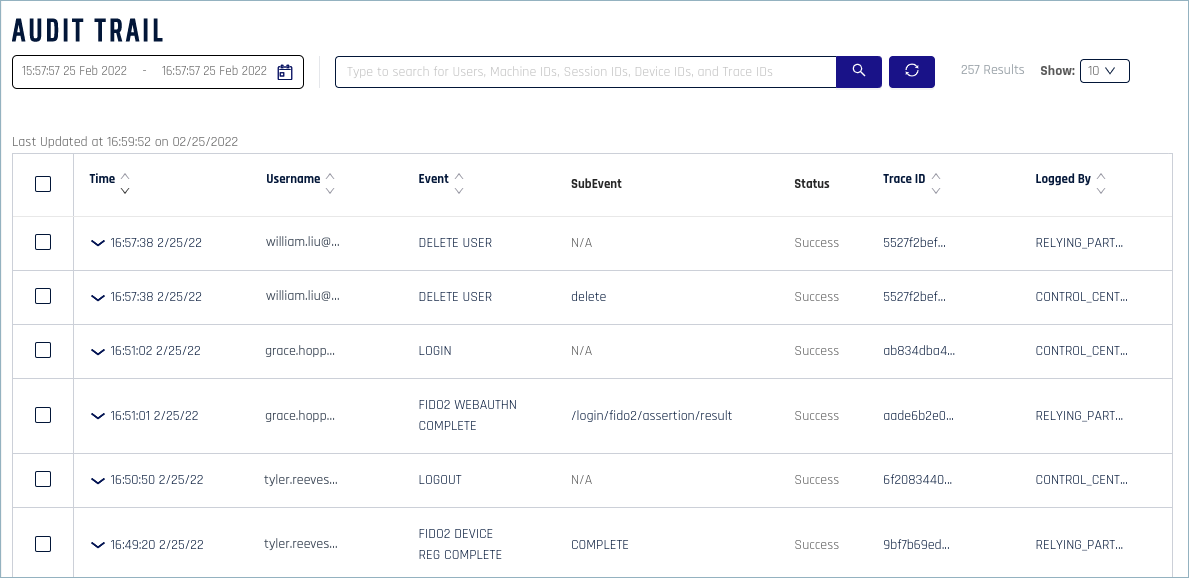Tick the select-all checkbox in header
1189x578 pixels.
pos(43,184)
